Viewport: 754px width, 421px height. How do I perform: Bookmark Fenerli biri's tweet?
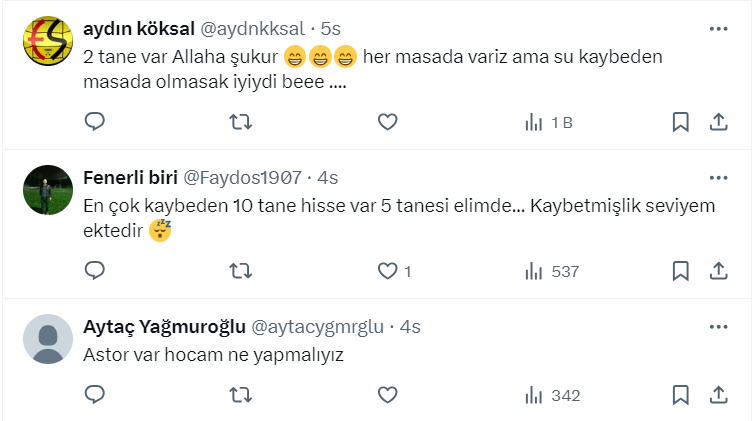coord(680,271)
